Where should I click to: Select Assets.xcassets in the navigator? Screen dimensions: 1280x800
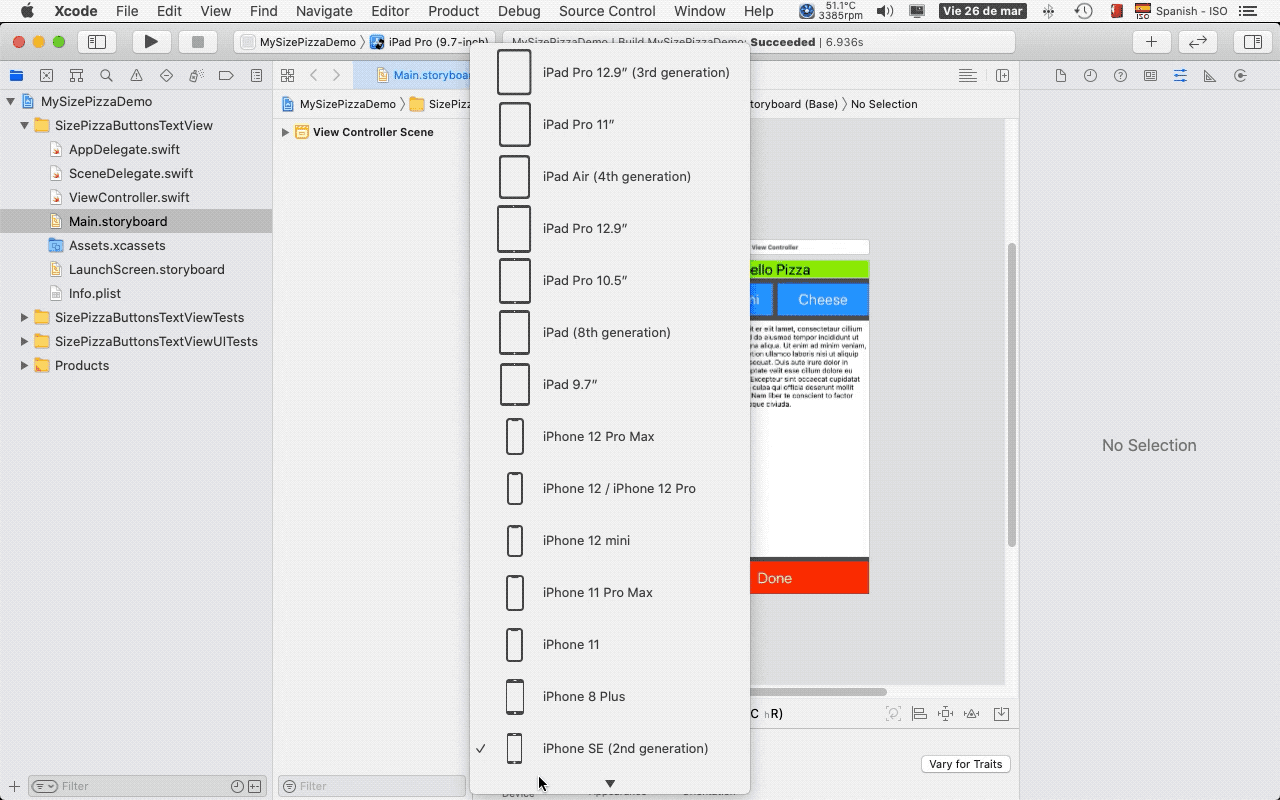[117, 245]
